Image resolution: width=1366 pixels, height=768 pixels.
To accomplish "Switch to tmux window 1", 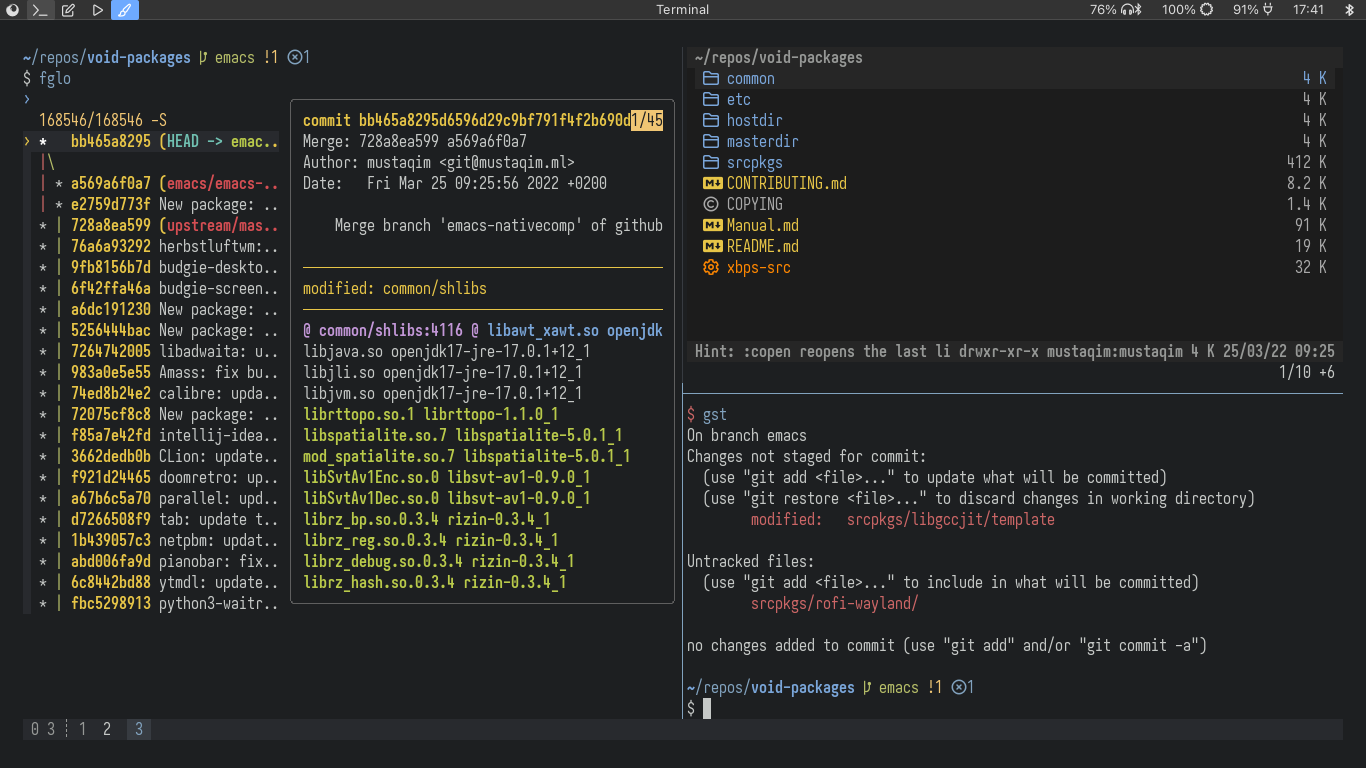I will tap(82, 729).
